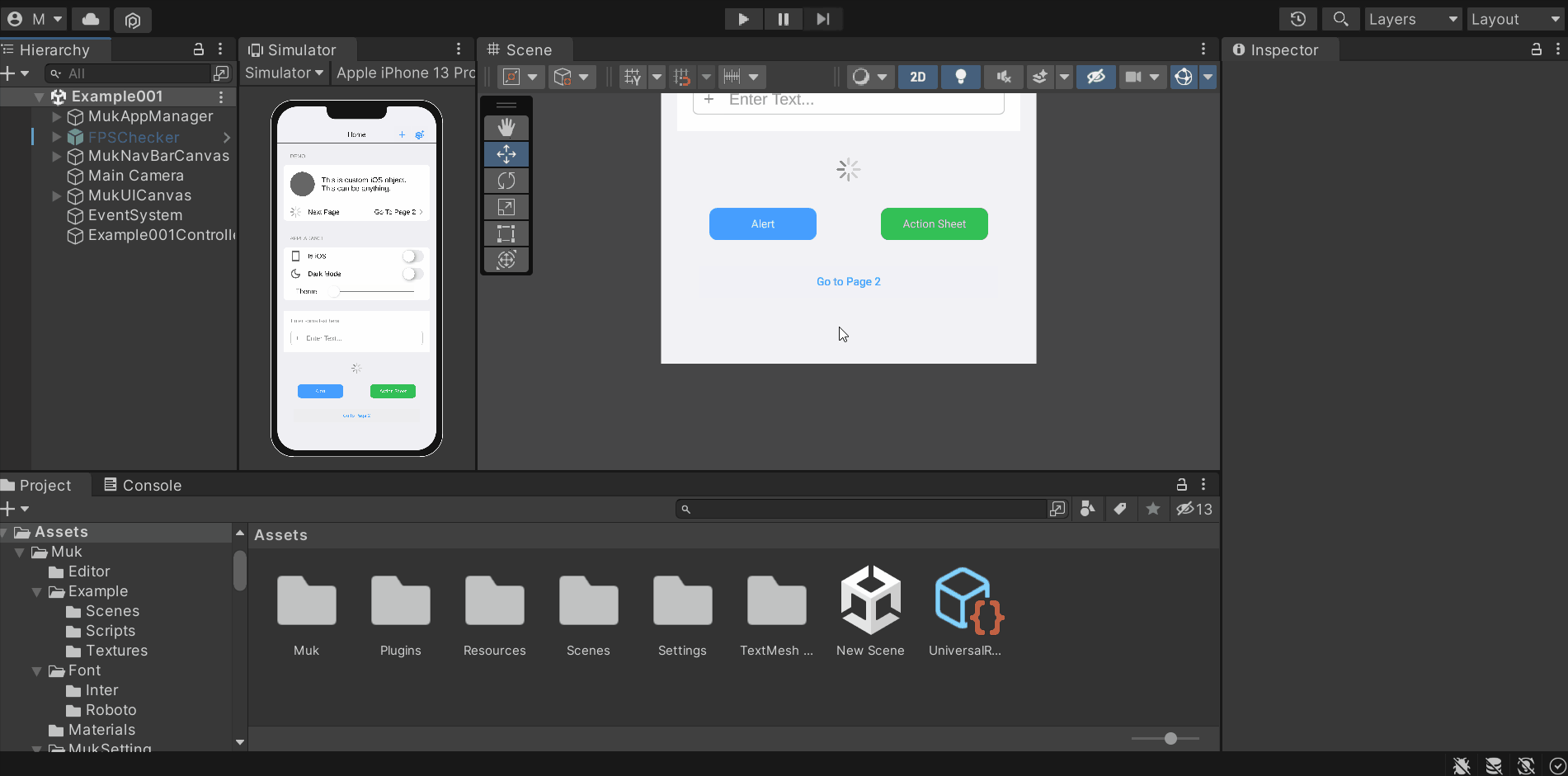Click Project search input field
This screenshot has height=776, width=1568.
862,509
